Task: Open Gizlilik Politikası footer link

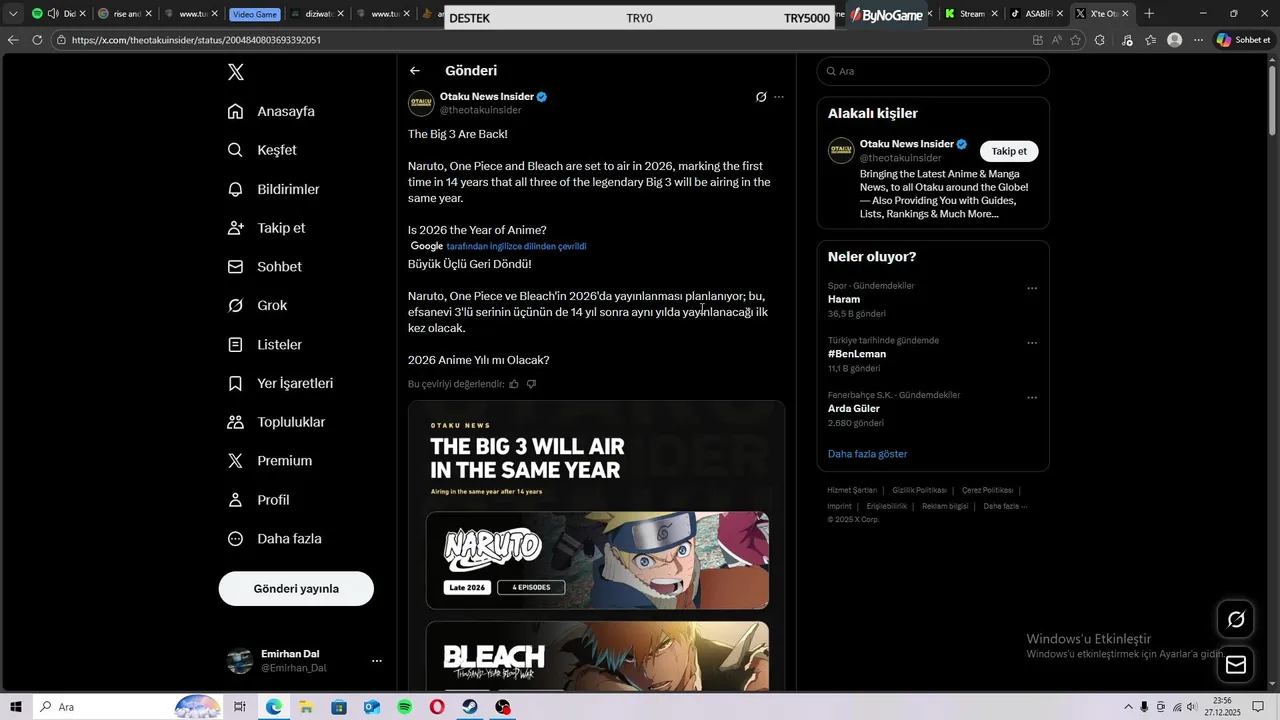Action: pyautogui.click(x=919, y=490)
